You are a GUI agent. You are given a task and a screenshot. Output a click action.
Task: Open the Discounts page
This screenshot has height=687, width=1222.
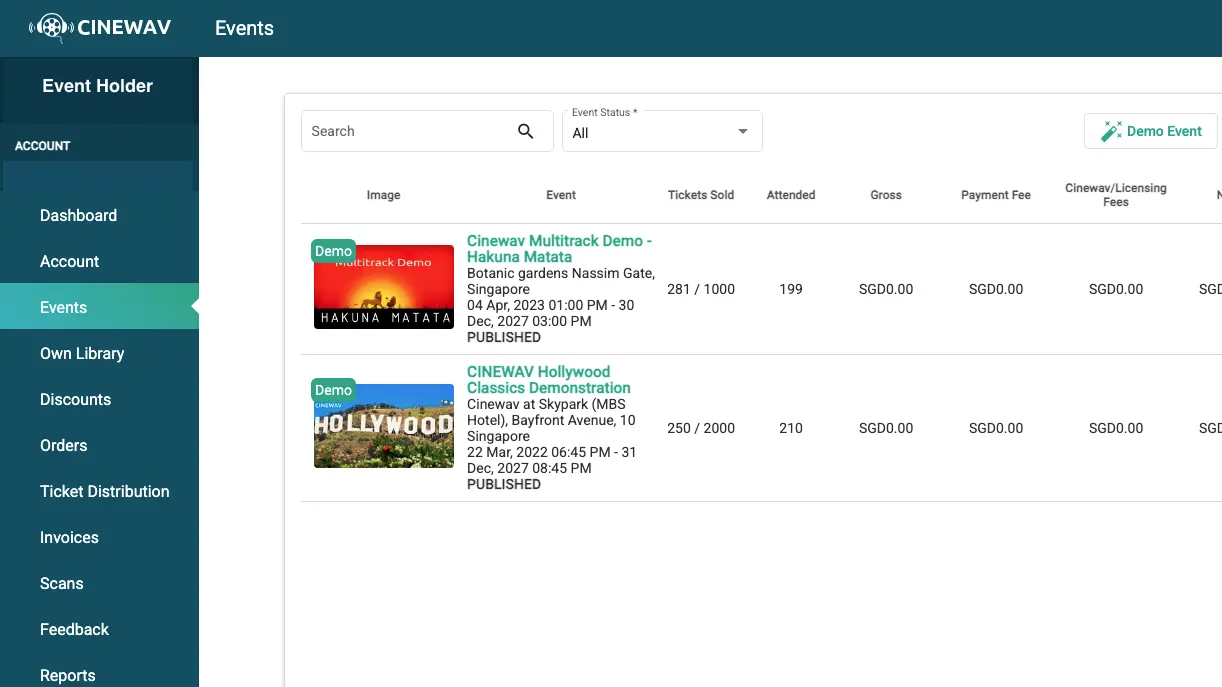click(x=75, y=399)
